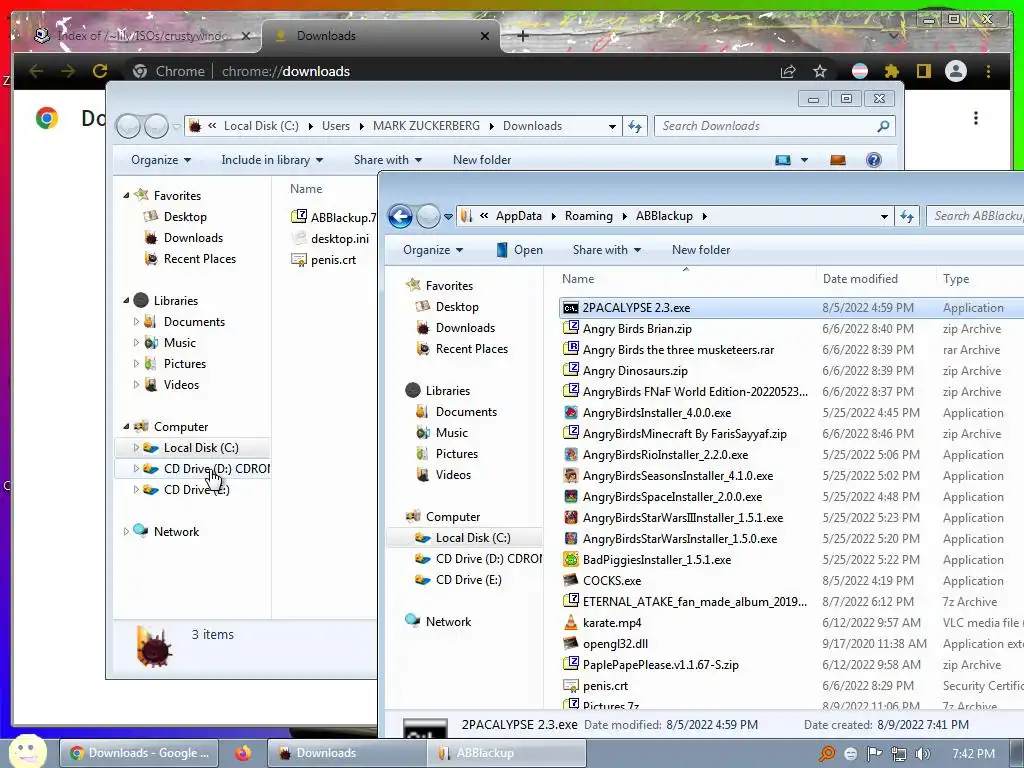Select CD Drive (E:) in ABBlackup sidebar
1024x768 pixels.
click(458, 580)
